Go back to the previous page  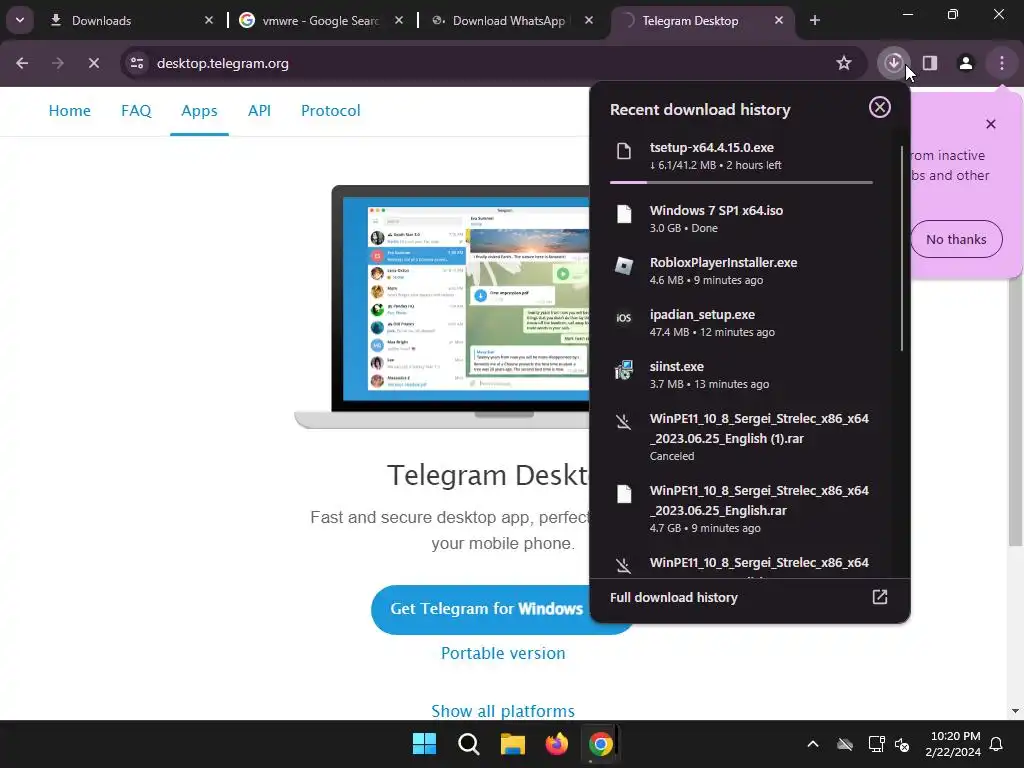coord(22,63)
